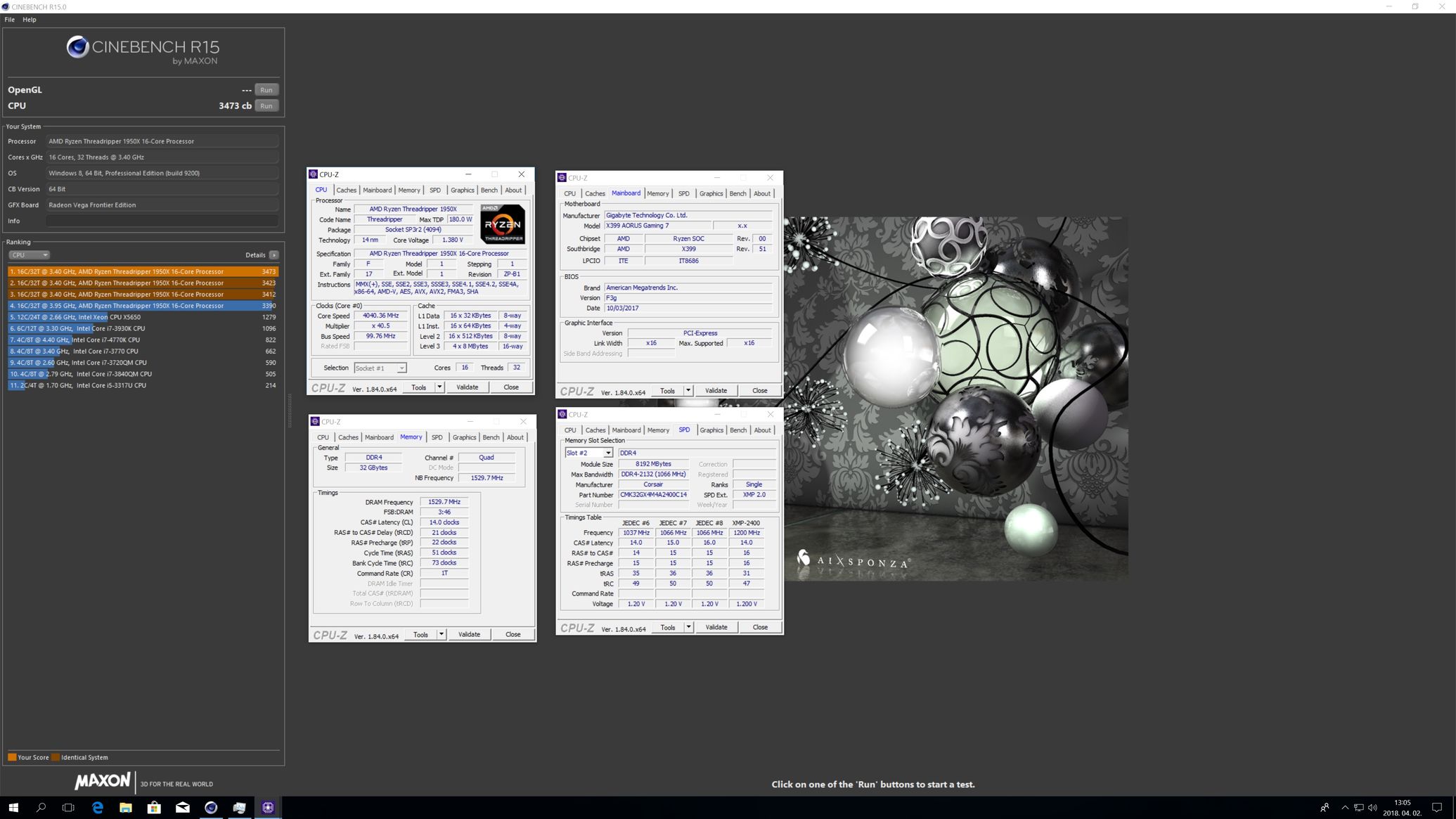Viewport: 1456px width, 819px height.
Task: Click CPU-Z icon in SPD window title bar
Action: (562, 415)
